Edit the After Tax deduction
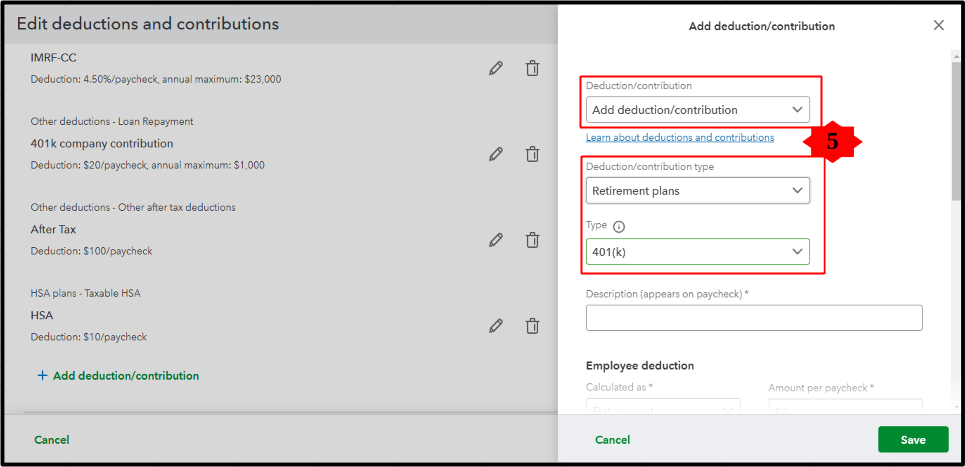 496,240
